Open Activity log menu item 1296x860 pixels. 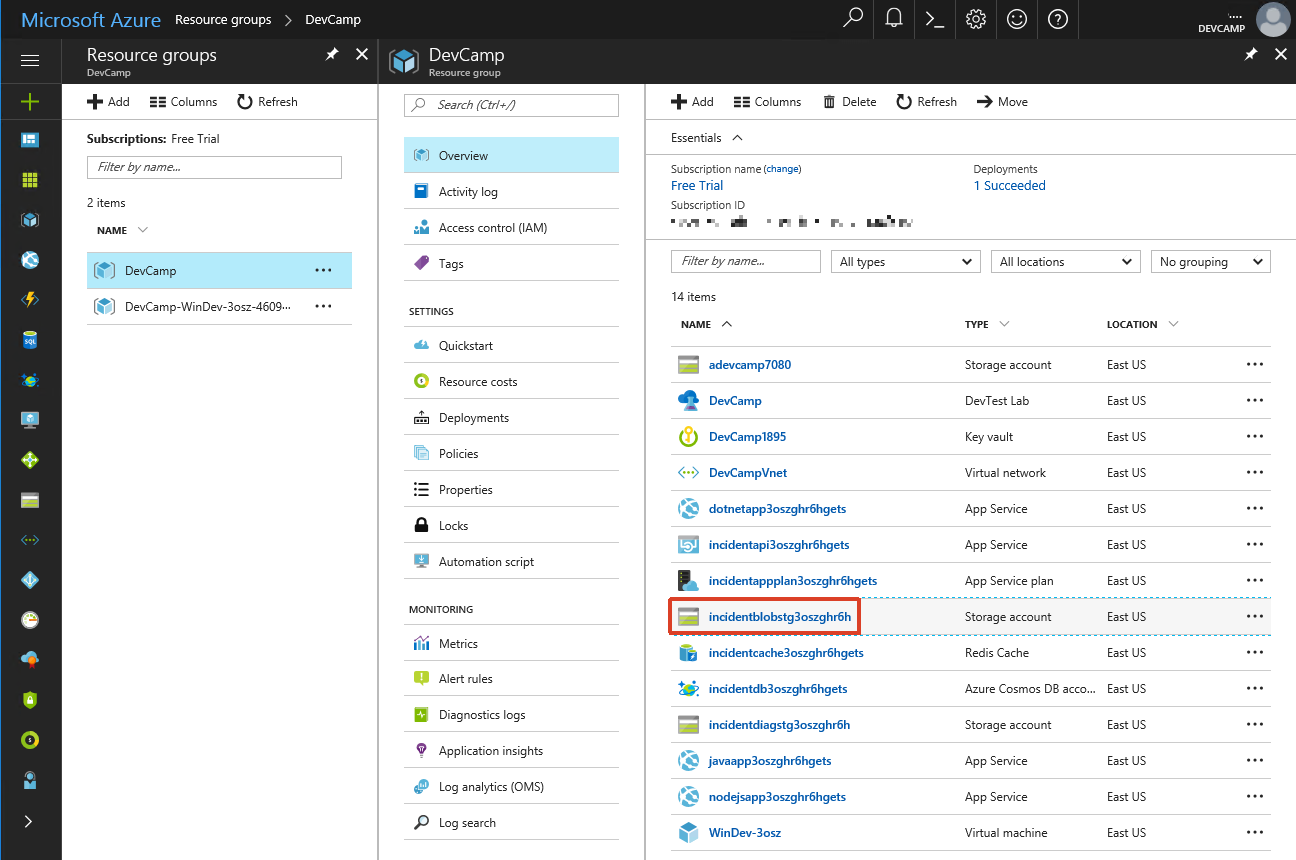[x=511, y=192]
